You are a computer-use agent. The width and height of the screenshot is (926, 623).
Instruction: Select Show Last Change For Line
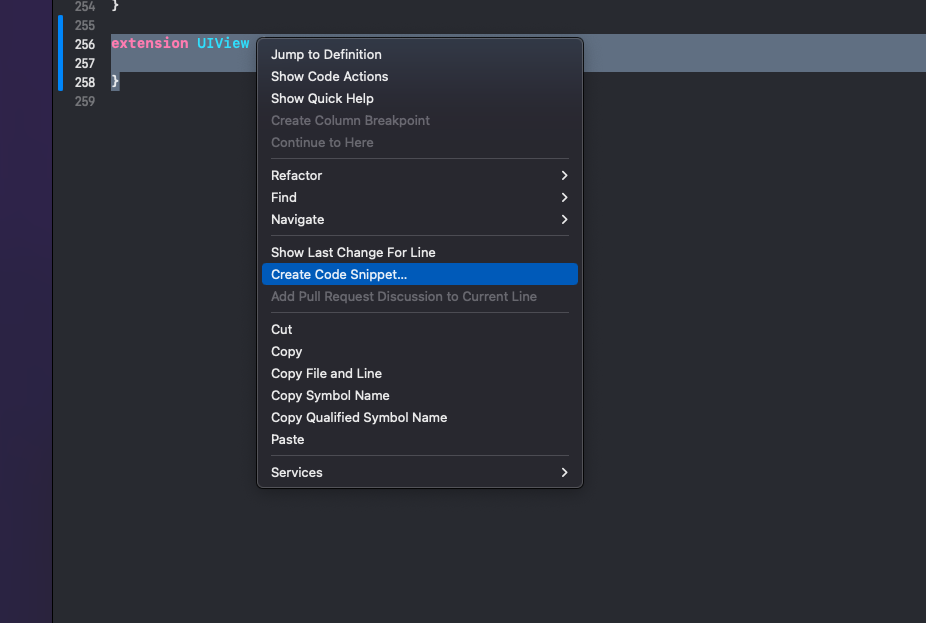click(419, 252)
